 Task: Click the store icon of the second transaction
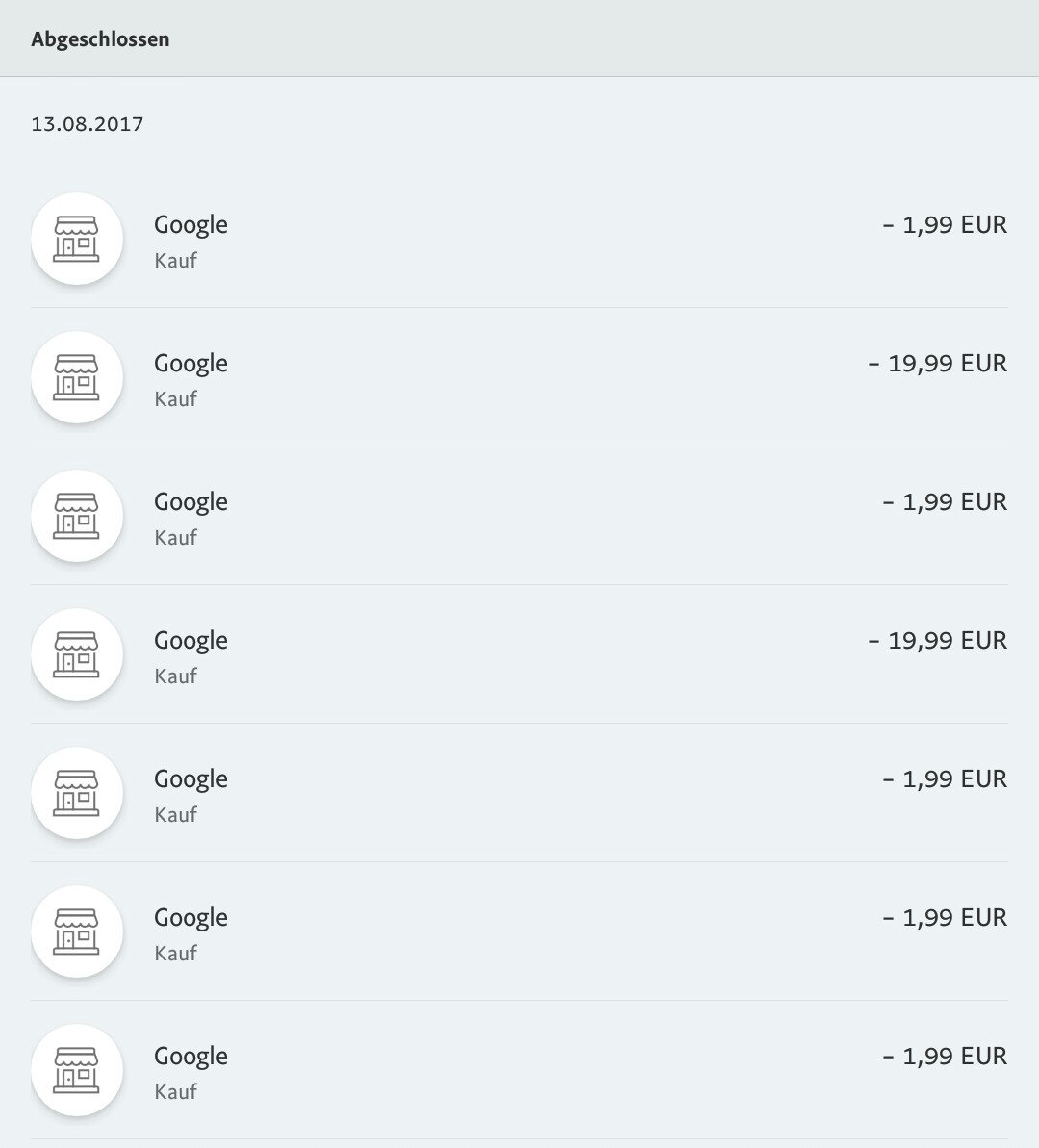point(77,377)
